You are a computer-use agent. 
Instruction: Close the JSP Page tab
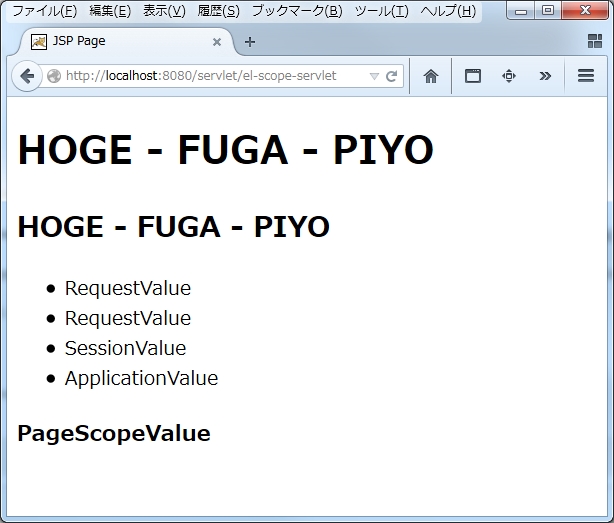(217, 42)
